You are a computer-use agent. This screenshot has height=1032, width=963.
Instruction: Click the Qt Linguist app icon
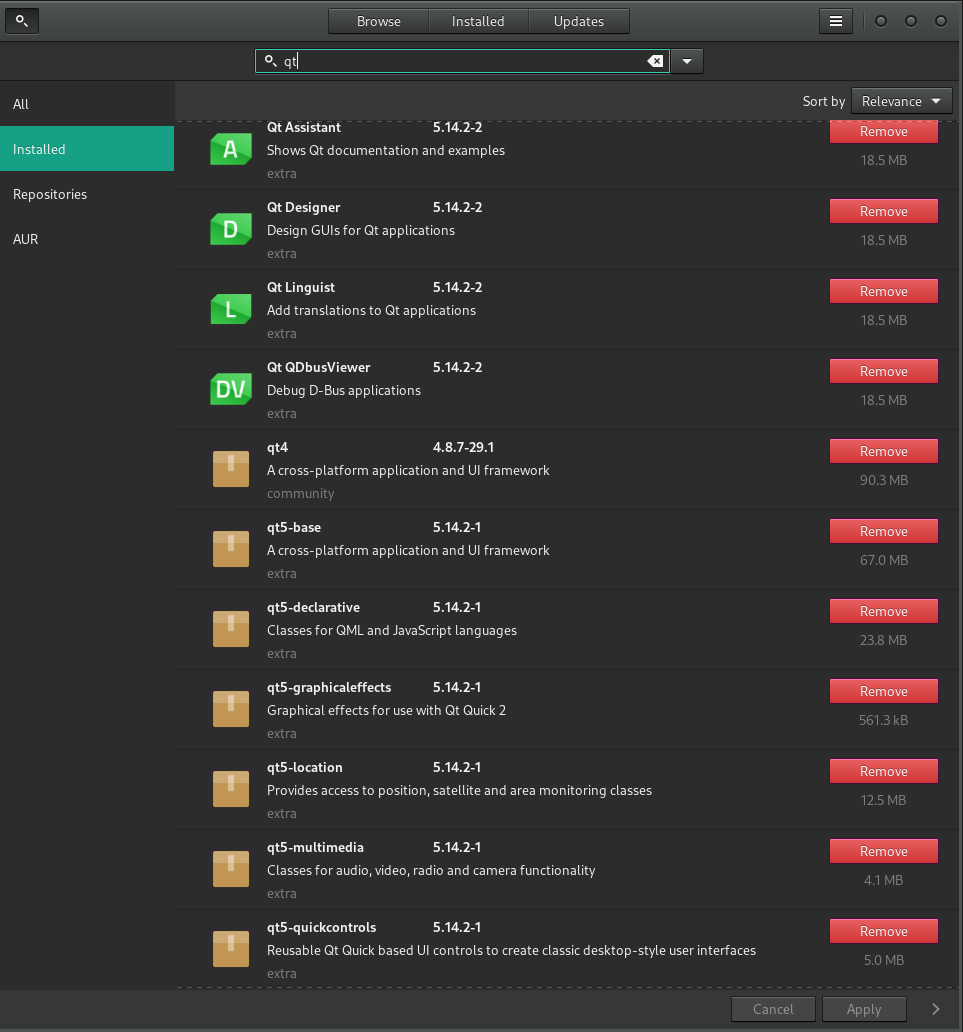[x=230, y=309]
